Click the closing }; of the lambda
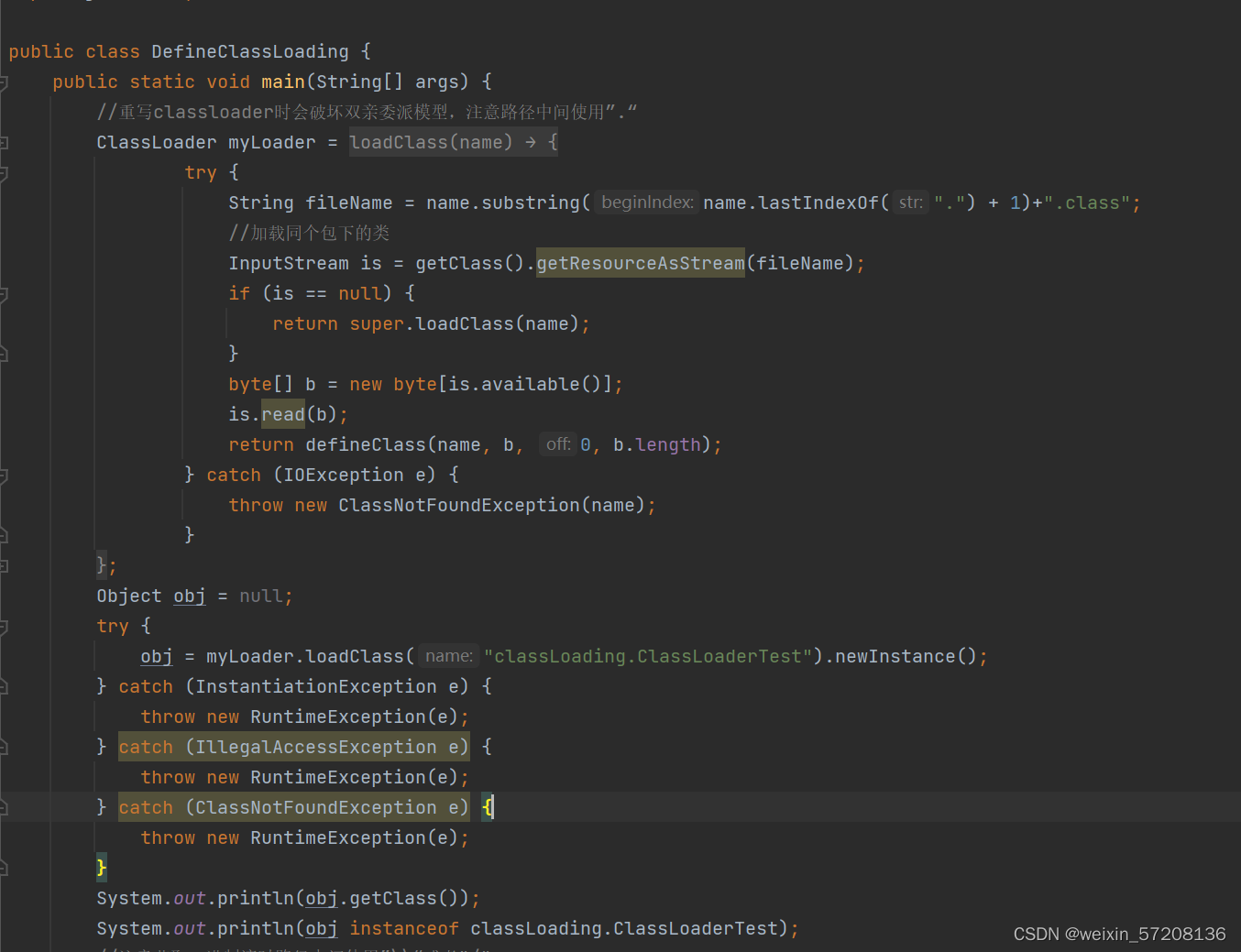This screenshot has width=1241, height=952. (x=106, y=565)
